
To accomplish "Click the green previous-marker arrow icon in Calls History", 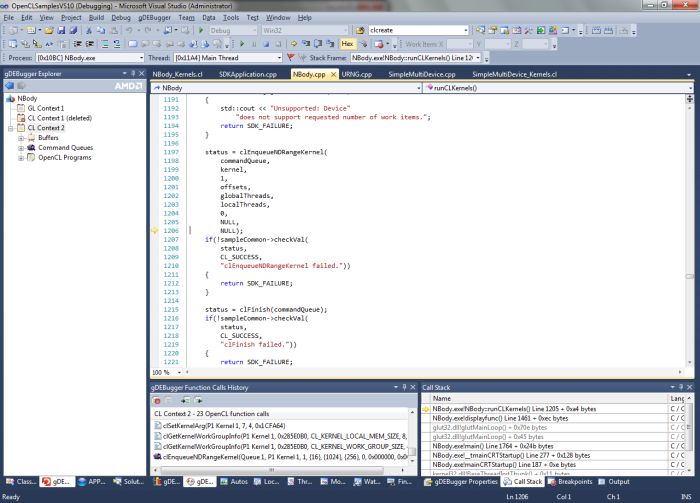I will tap(185, 400).
